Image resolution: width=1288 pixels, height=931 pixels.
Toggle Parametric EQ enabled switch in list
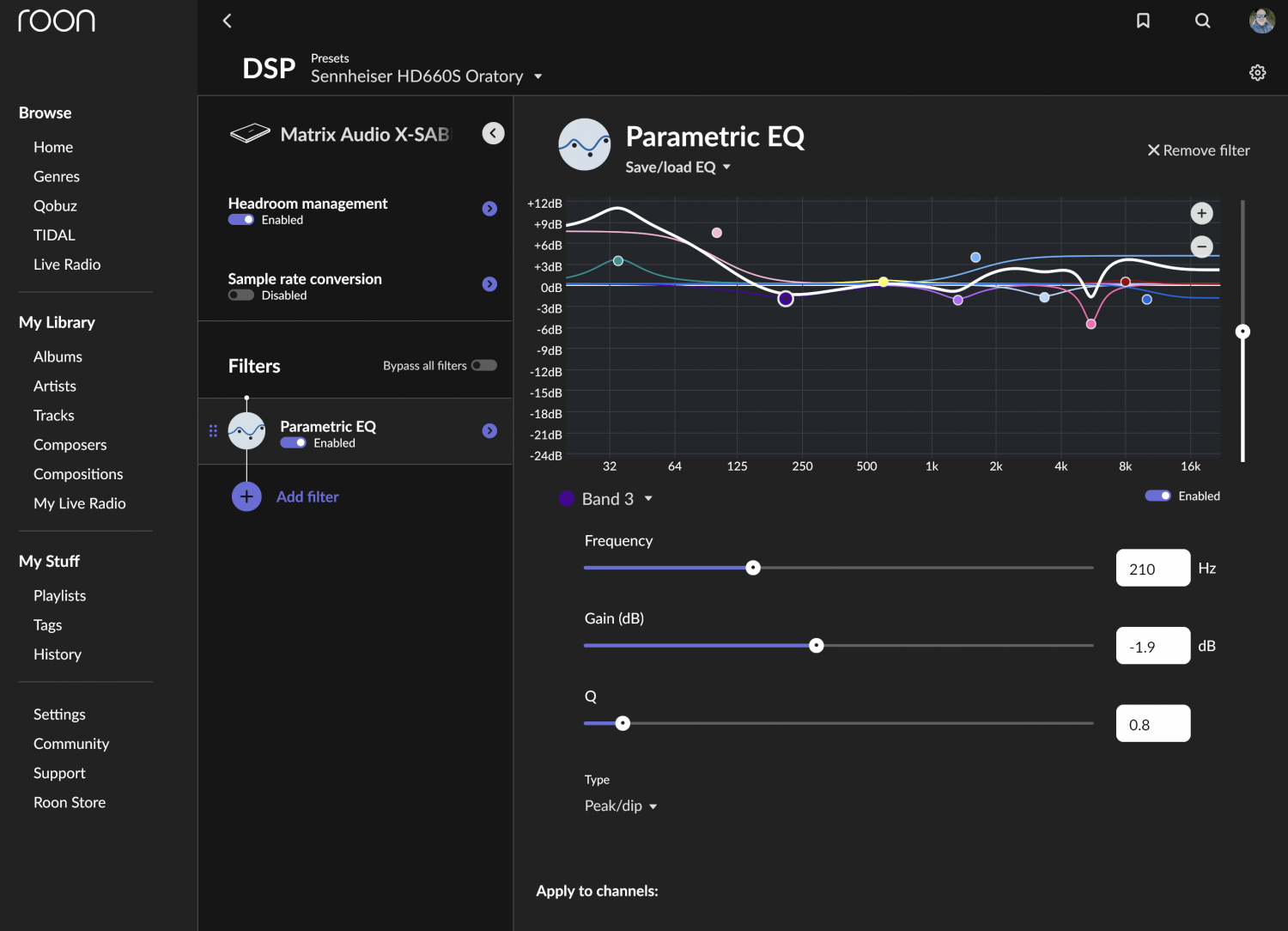[293, 443]
